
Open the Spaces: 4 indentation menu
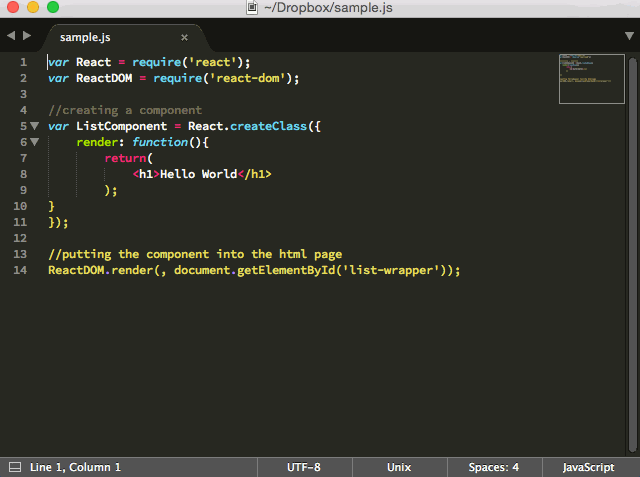click(494, 467)
